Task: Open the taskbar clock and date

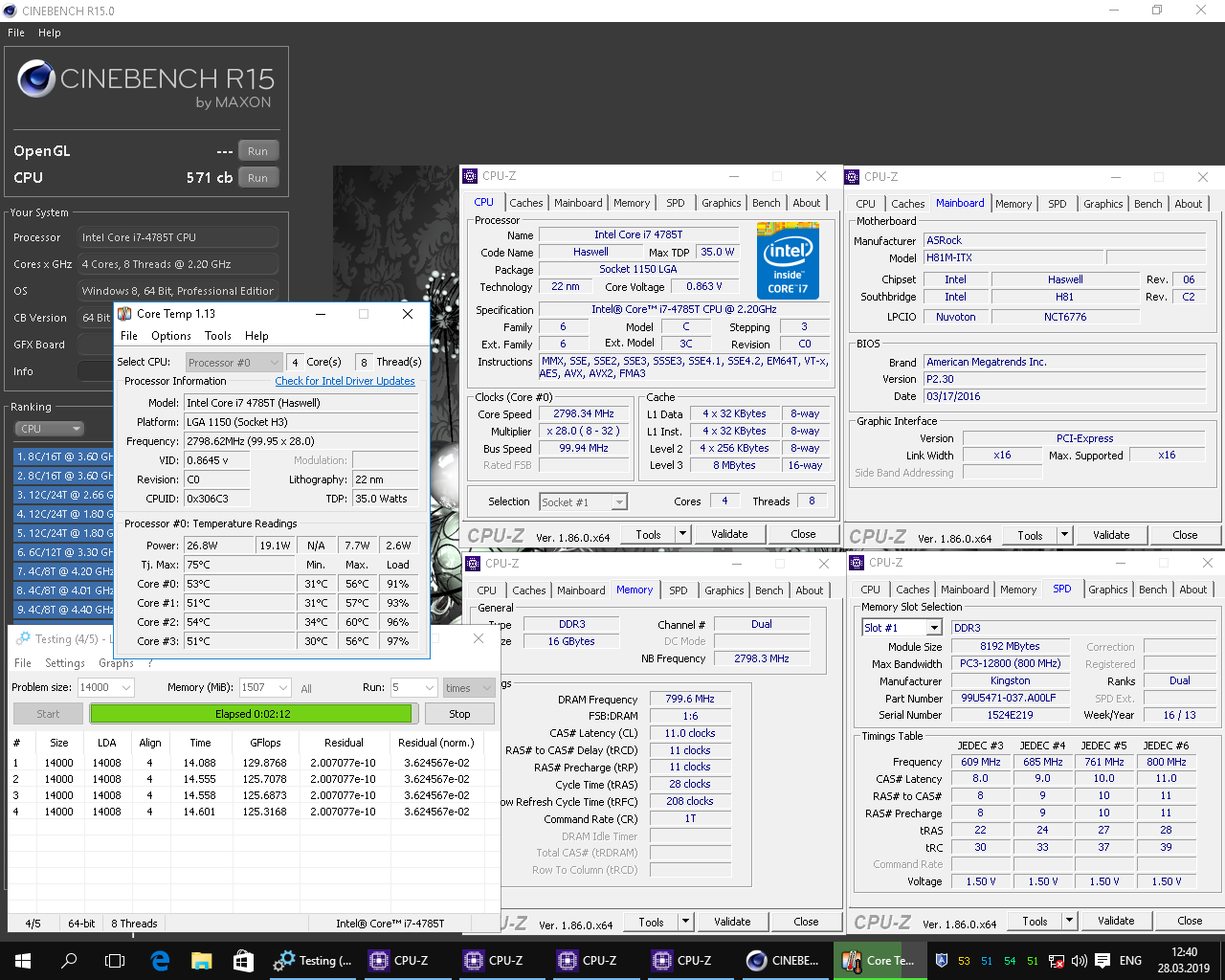Action: pyautogui.click(x=1184, y=960)
